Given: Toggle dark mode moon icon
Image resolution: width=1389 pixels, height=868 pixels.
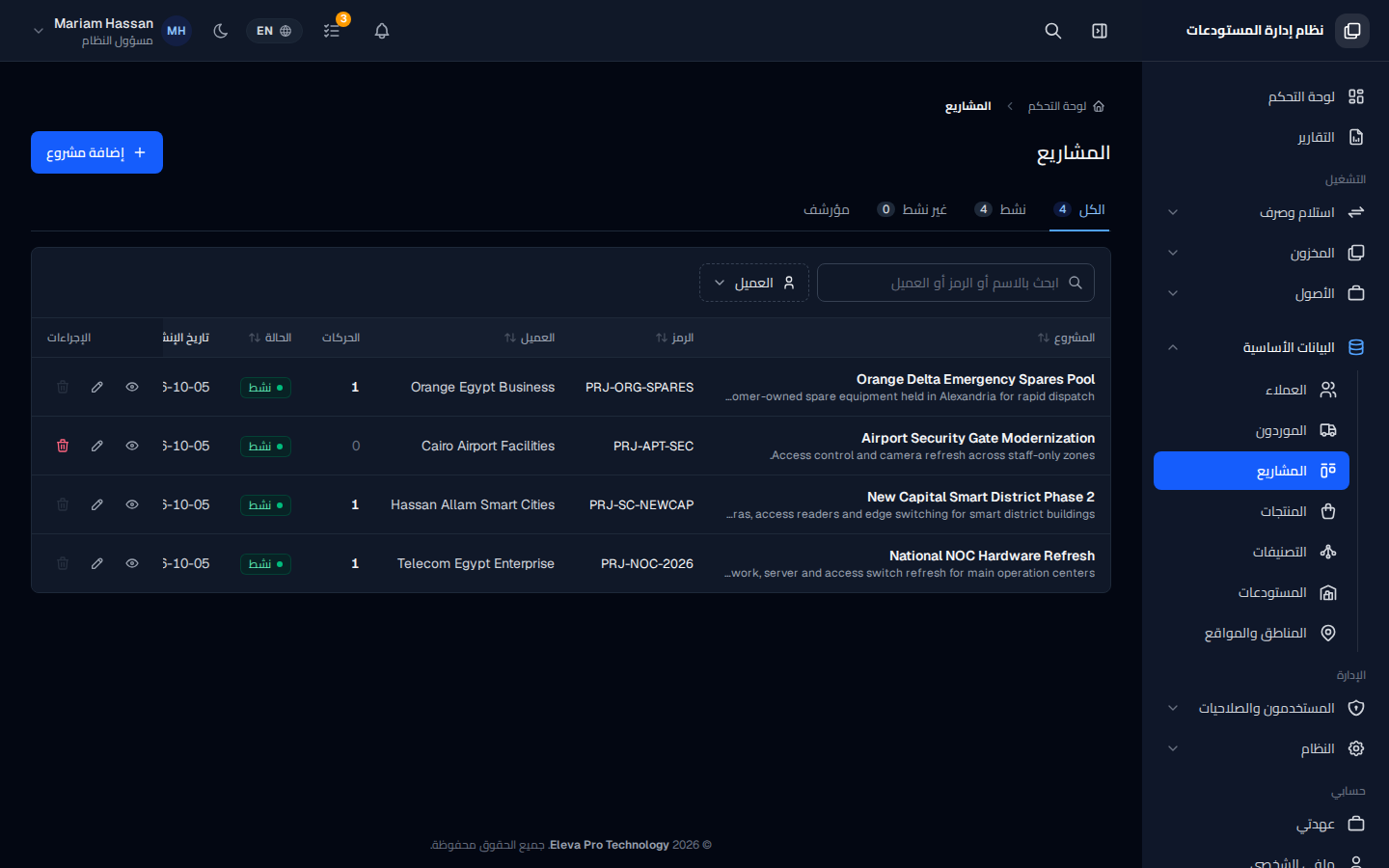Looking at the screenshot, I should pos(221,31).
